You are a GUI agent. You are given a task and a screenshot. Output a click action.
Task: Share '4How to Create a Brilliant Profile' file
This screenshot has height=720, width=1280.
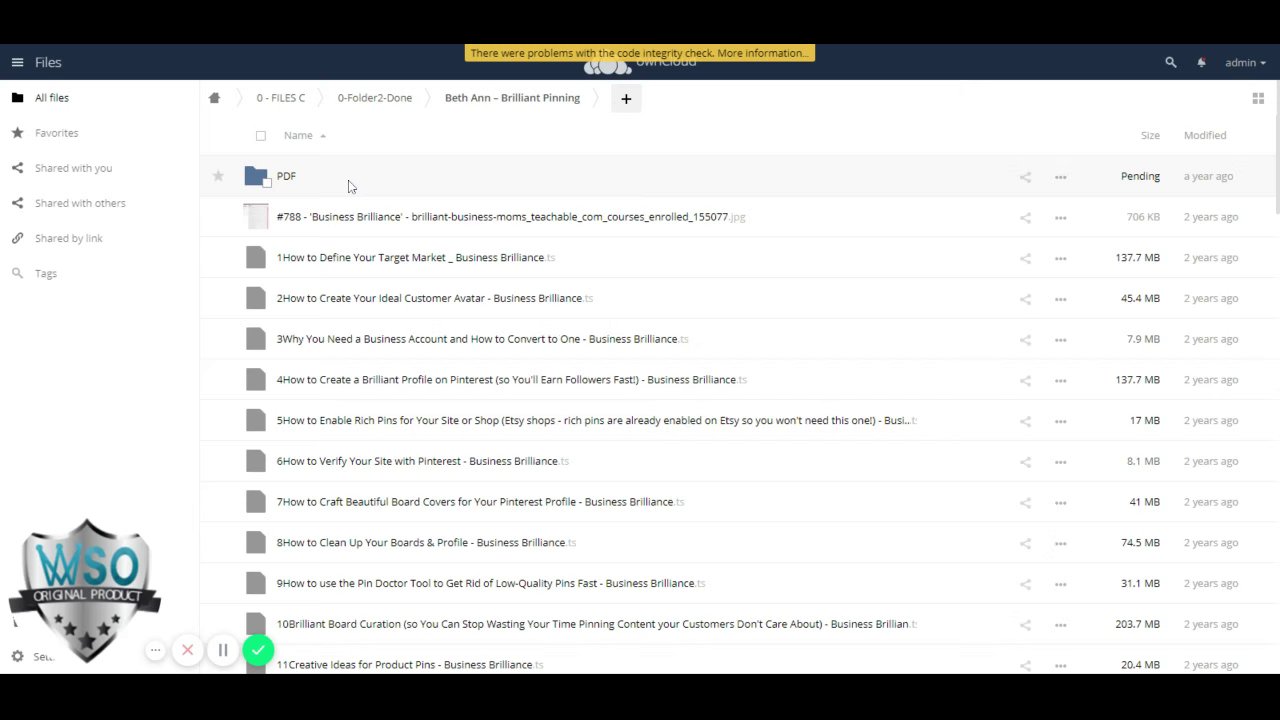coord(1025,380)
